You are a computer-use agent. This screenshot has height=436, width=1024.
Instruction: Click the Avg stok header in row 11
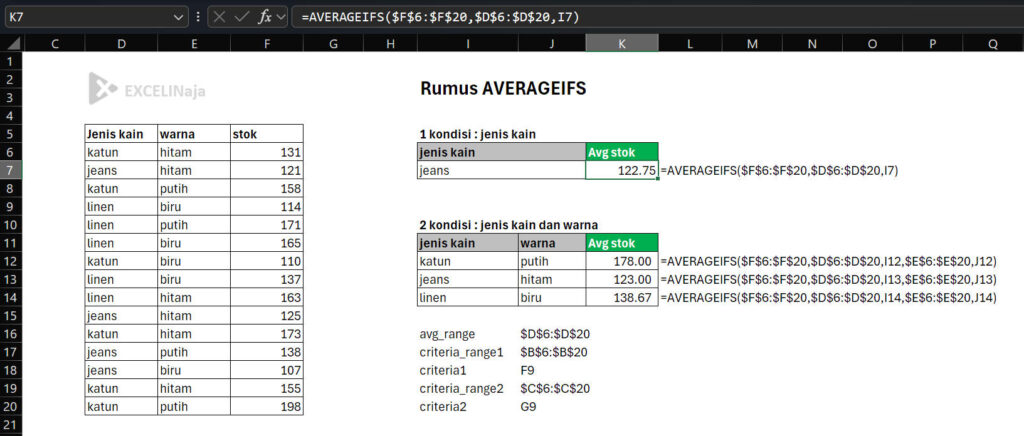point(622,243)
